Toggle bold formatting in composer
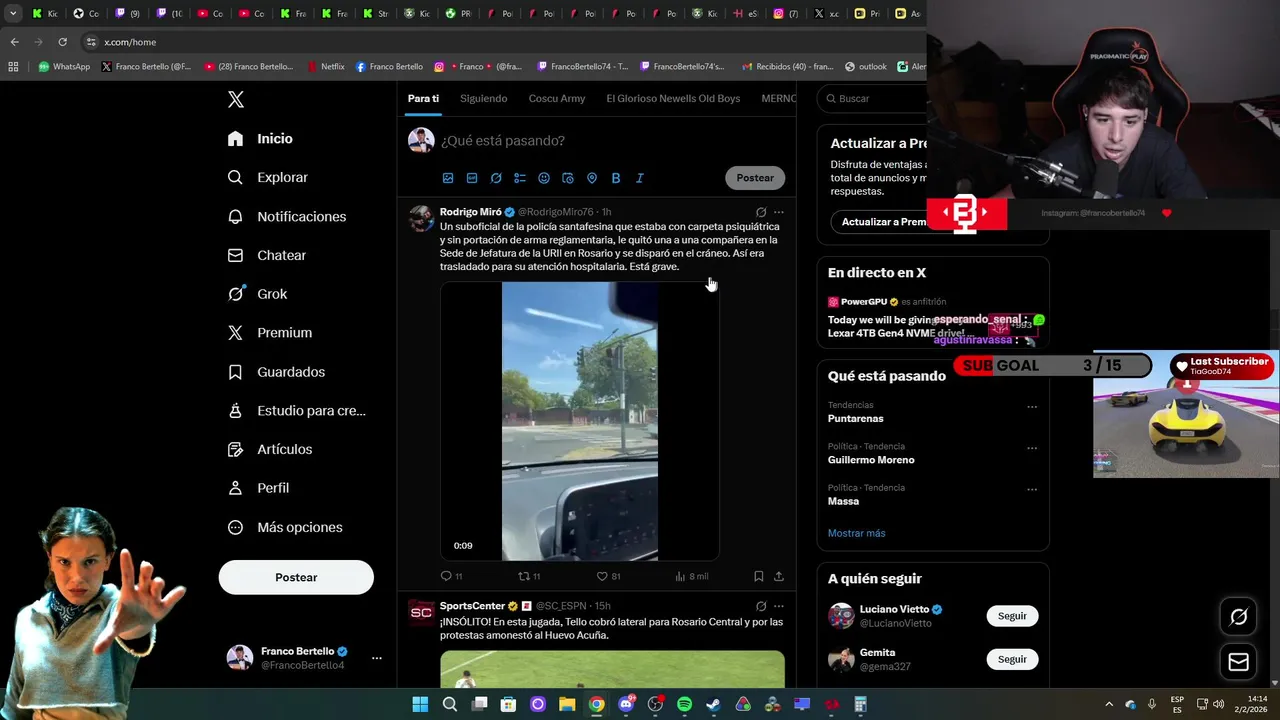The image size is (1280, 720). 616,178
